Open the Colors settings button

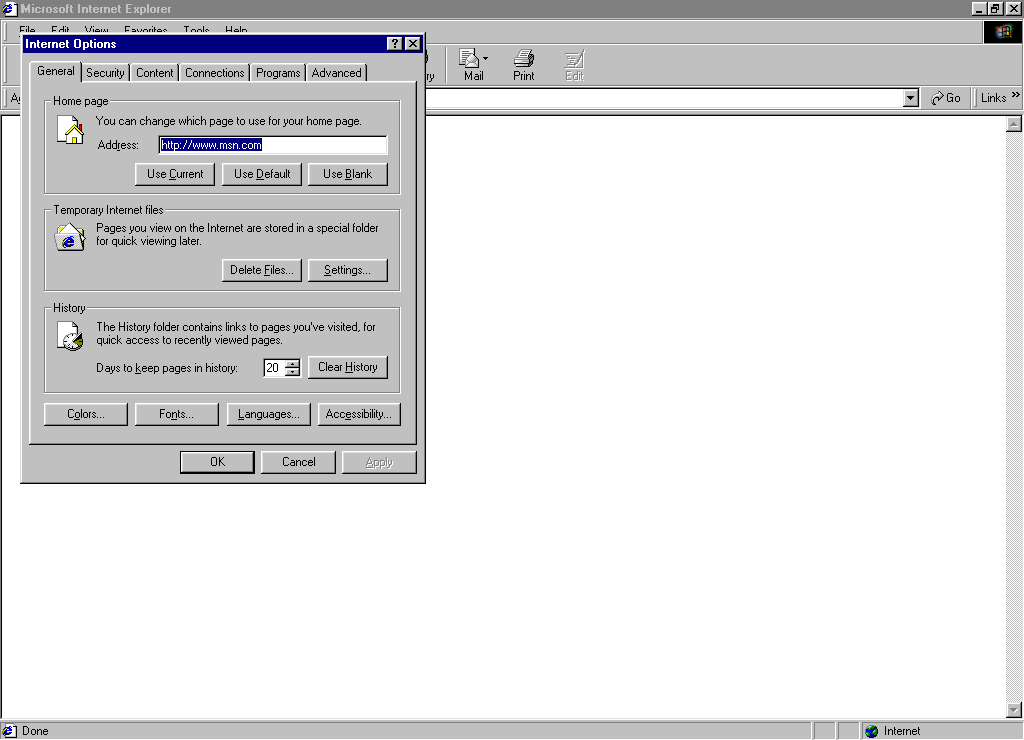pos(86,414)
